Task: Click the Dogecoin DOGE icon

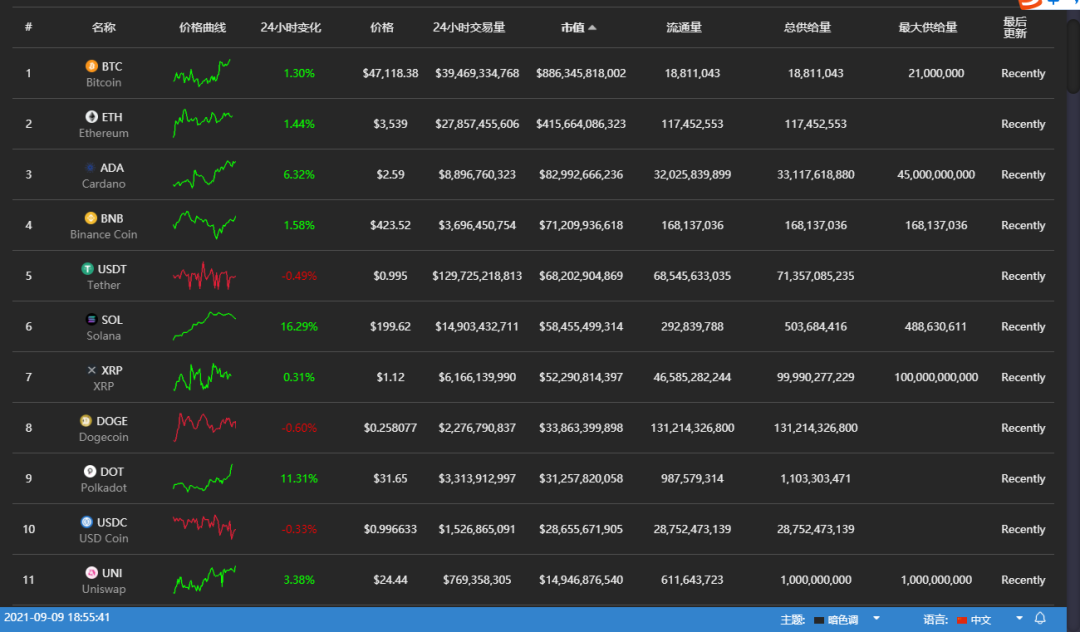Action: (x=85, y=421)
